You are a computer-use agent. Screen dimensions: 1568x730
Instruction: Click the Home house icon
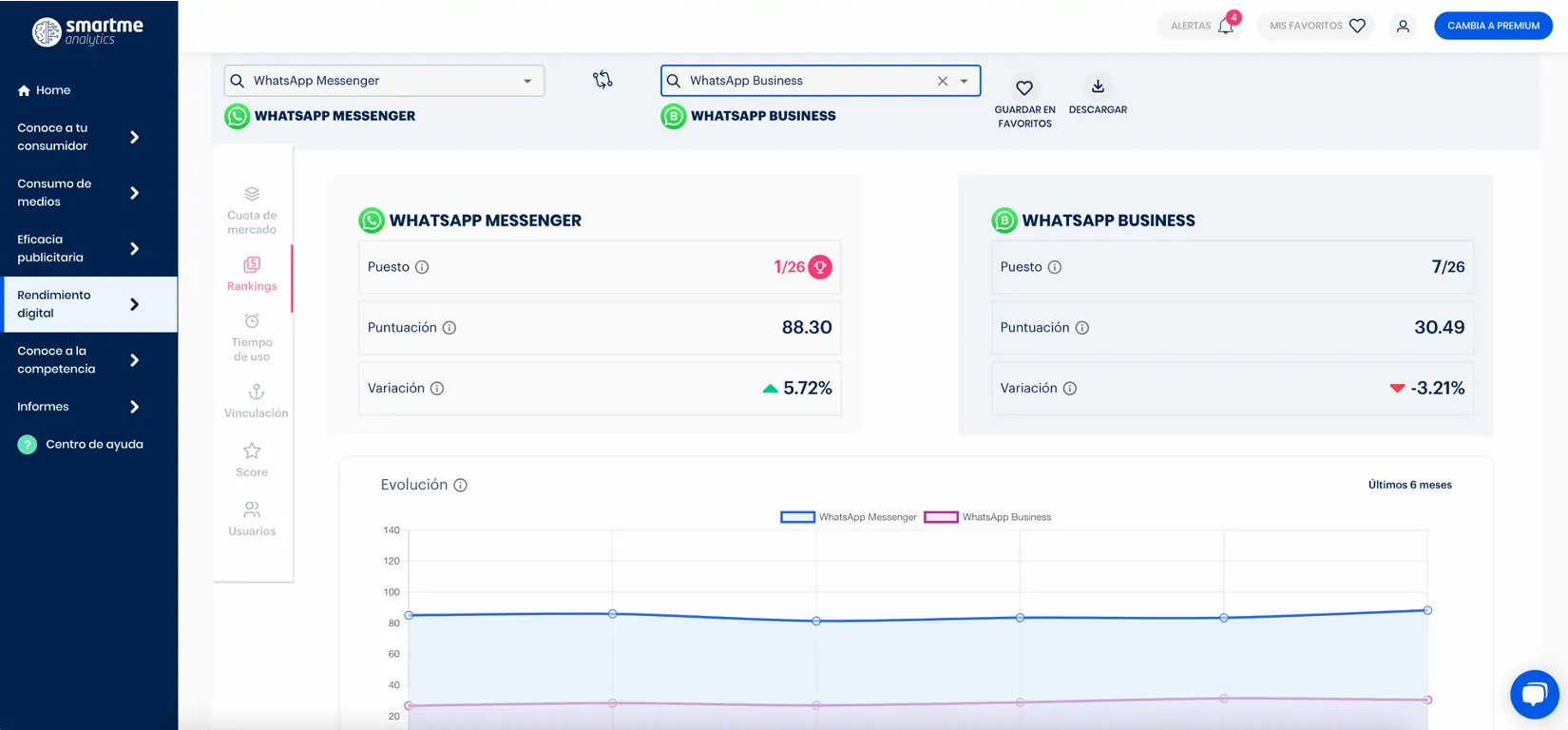coord(24,90)
